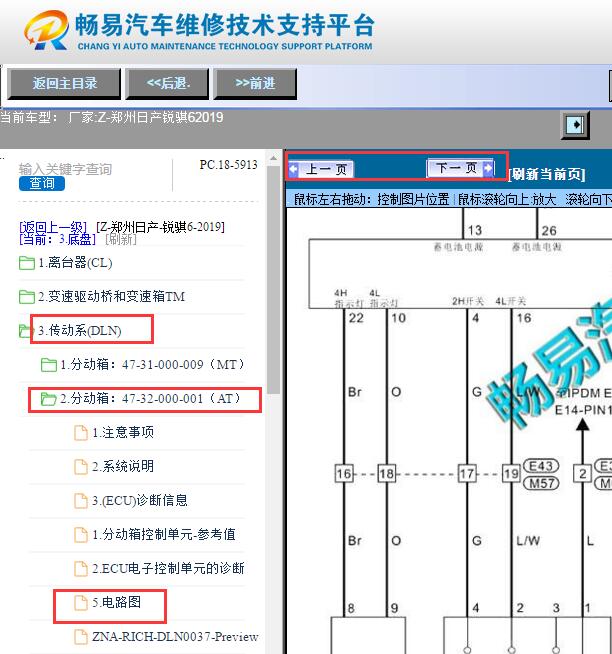Click folder icon beside 2.变速驱动桥和变速箱TM
Viewport: 612px width, 654px height.
tap(27, 297)
